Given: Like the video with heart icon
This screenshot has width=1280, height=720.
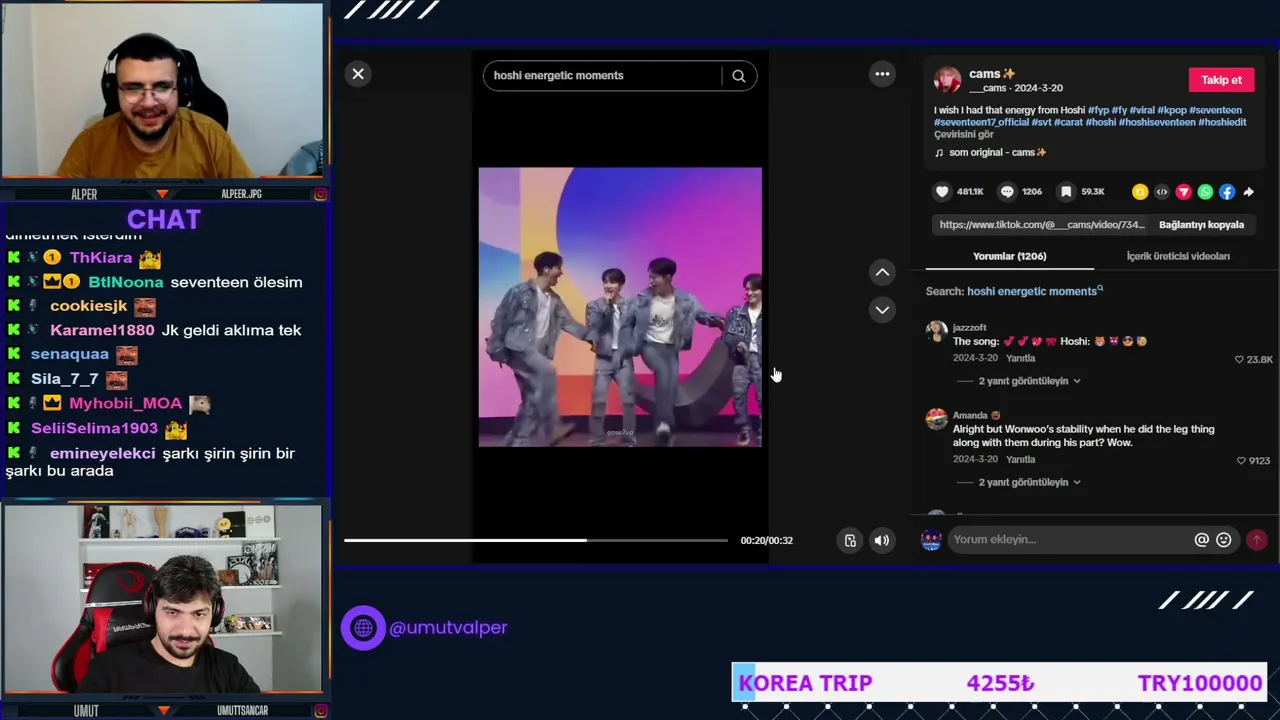Looking at the screenshot, I should tap(942, 192).
